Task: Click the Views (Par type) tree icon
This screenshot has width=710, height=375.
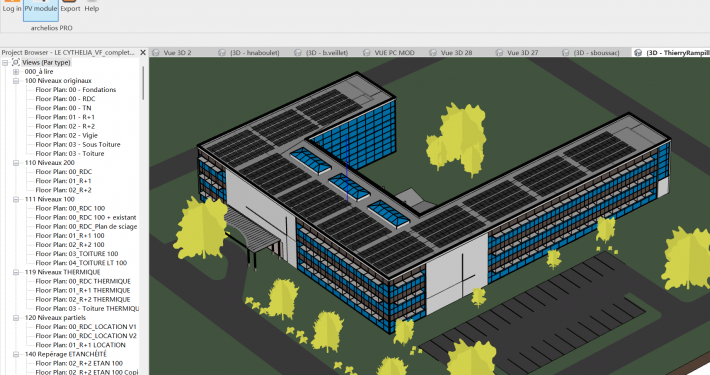Action: tap(16, 62)
